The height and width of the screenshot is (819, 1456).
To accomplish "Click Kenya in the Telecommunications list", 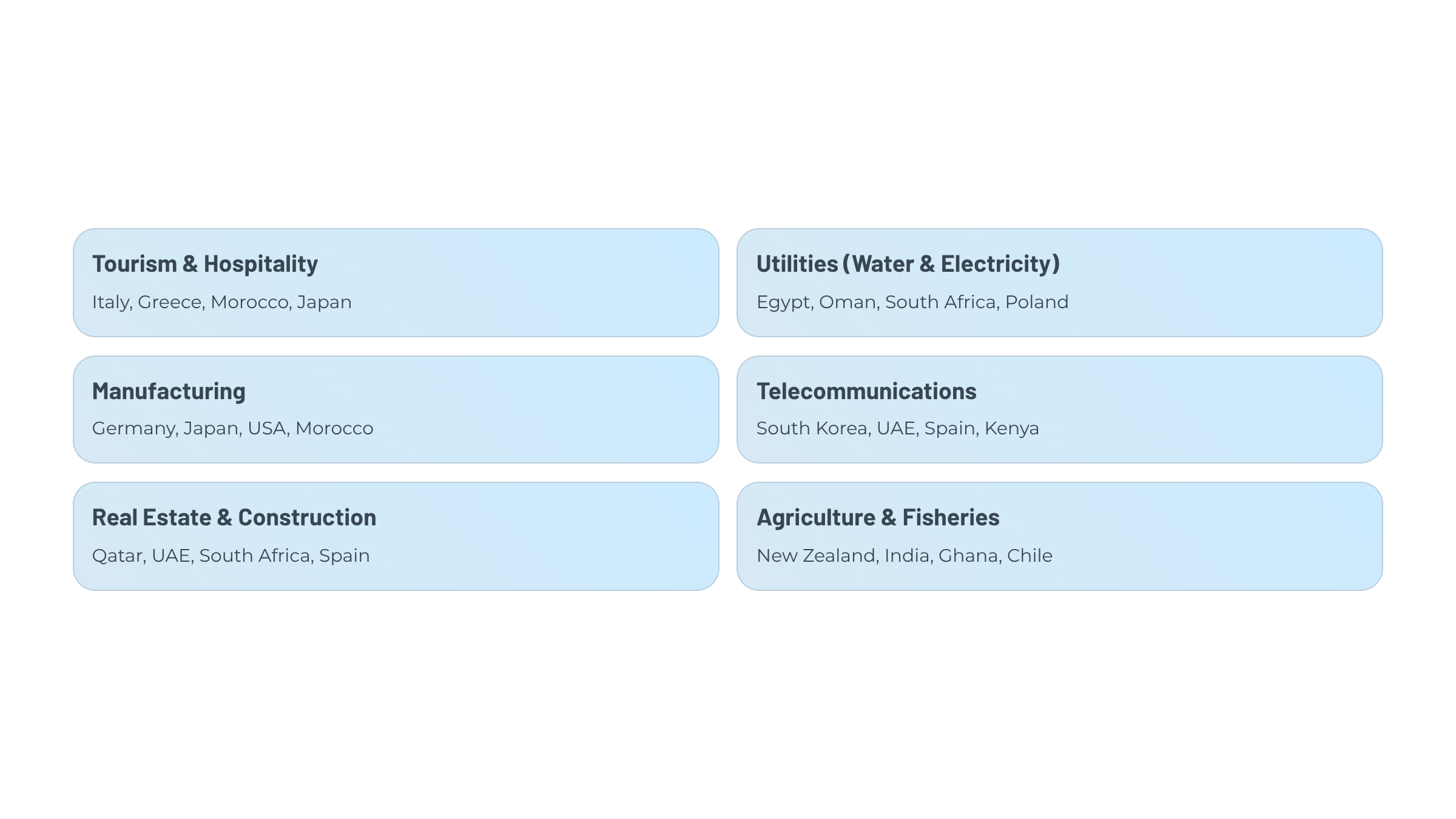I will click(1011, 428).
